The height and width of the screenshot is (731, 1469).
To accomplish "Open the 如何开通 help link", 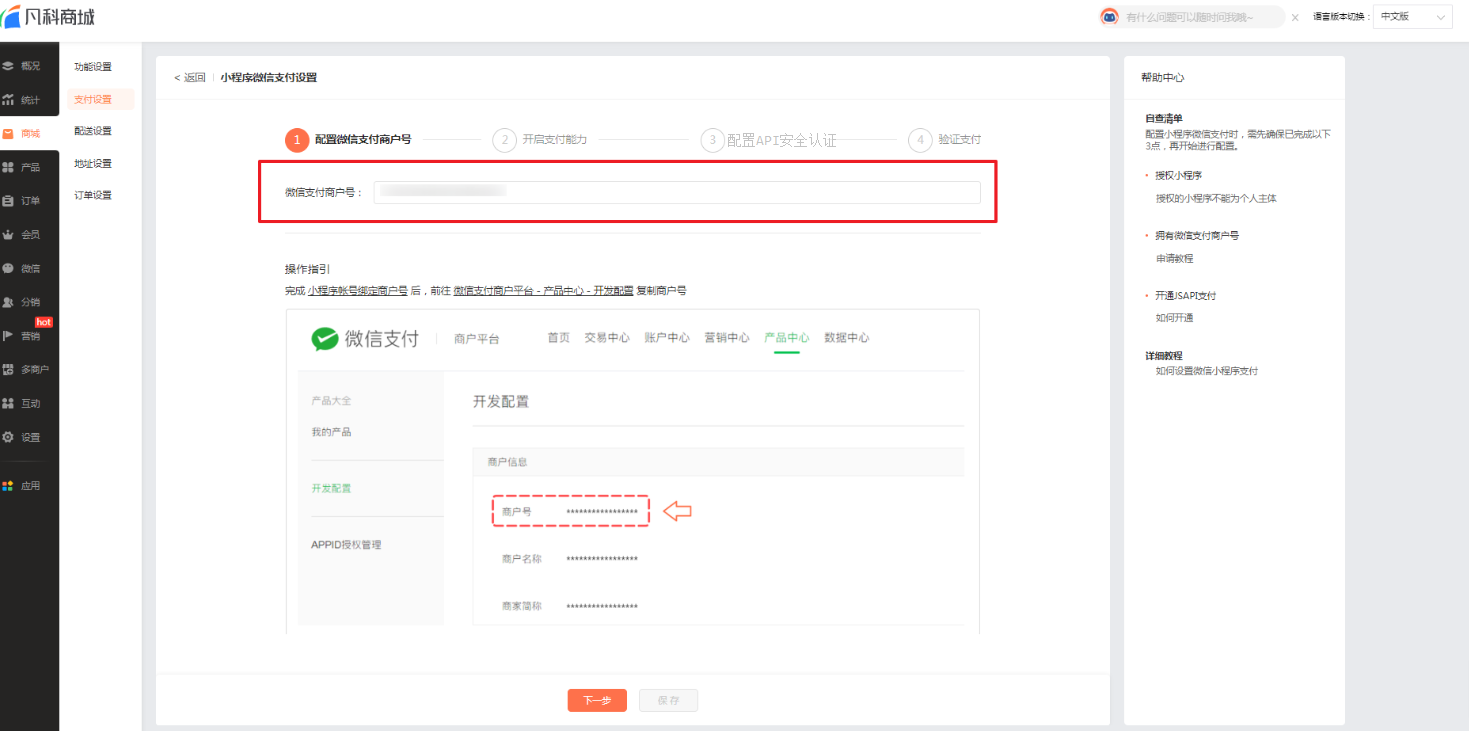I will pyautogui.click(x=1174, y=318).
